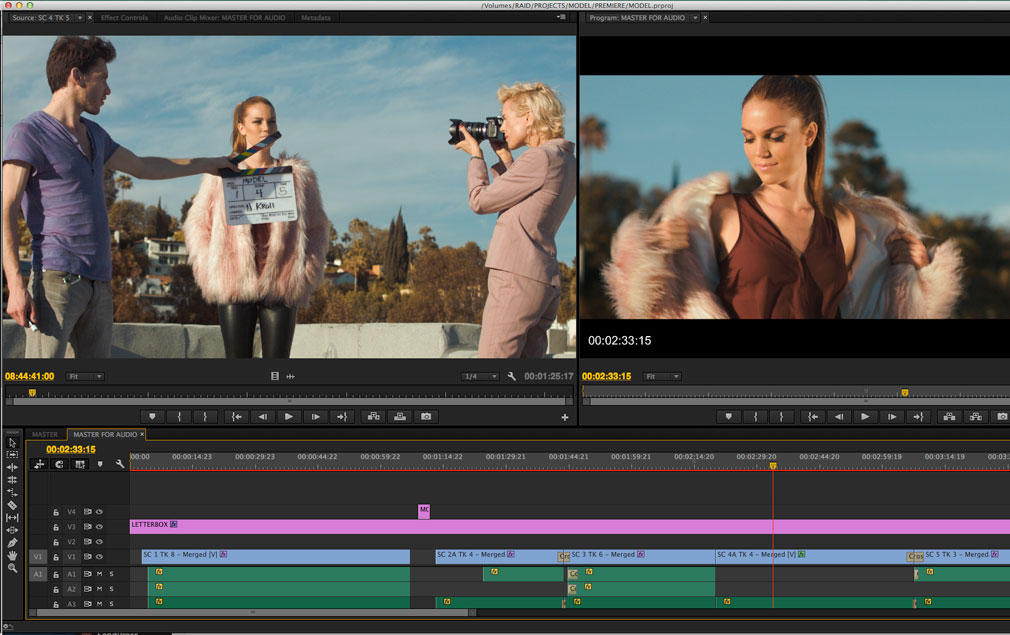Open timeline display settings wrench icon

(120, 464)
